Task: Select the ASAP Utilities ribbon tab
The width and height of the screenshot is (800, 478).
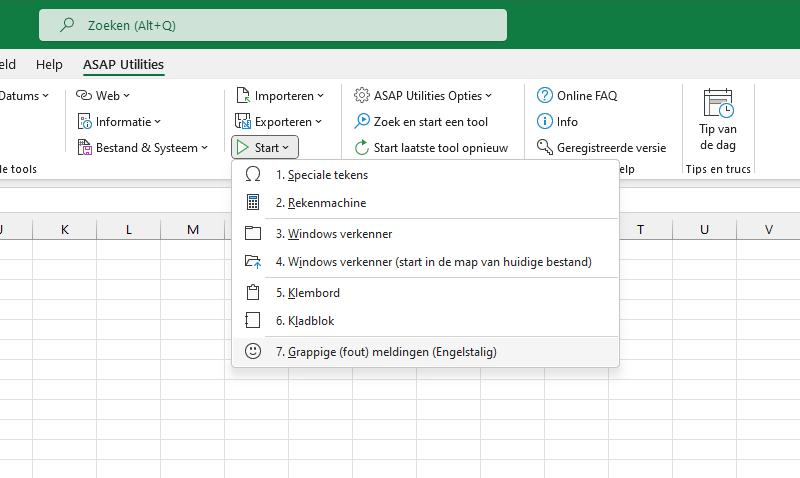Action: click(x=123, y=64)
